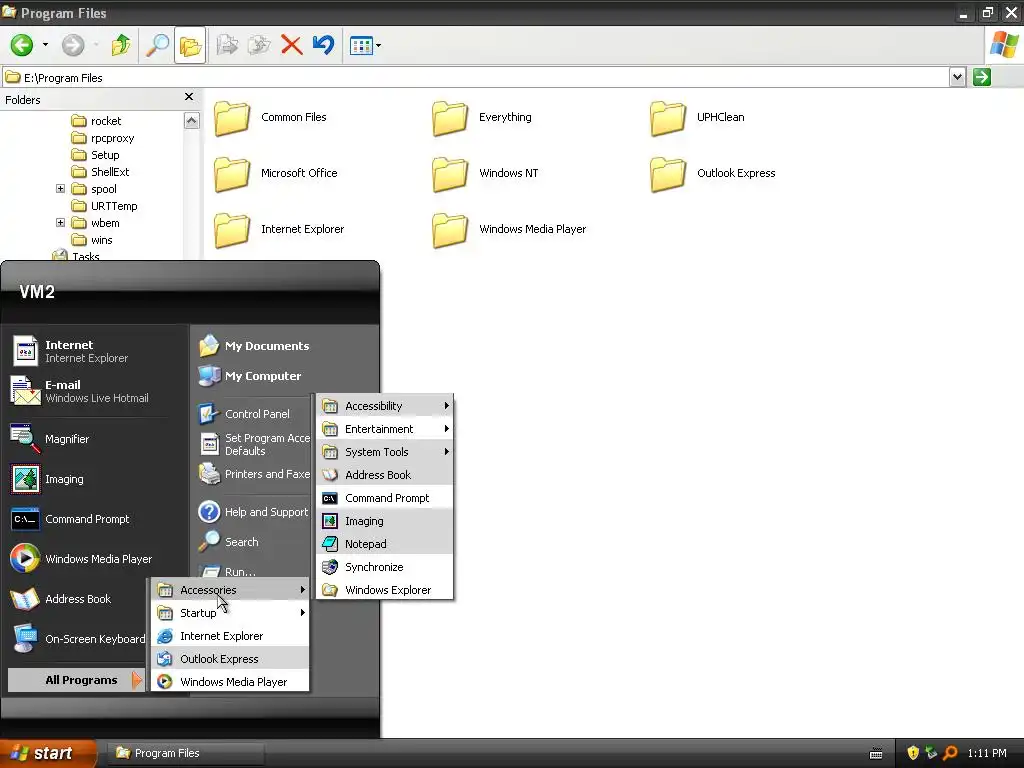Select the Everything folder
The width and height of the screenshot is (1024, 768).
coord(483,118)
